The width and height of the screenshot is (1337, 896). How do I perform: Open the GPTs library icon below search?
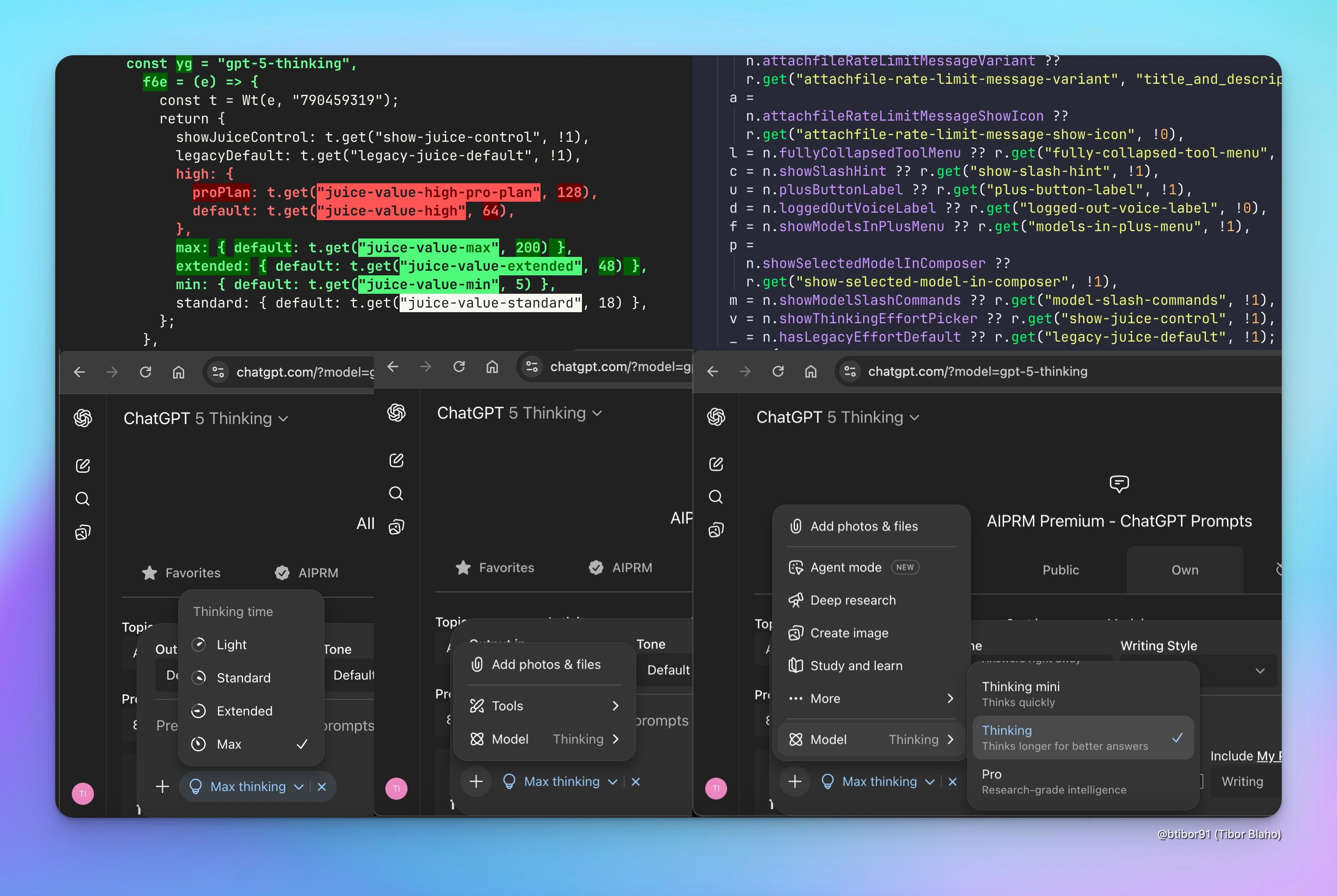point(83,531)
